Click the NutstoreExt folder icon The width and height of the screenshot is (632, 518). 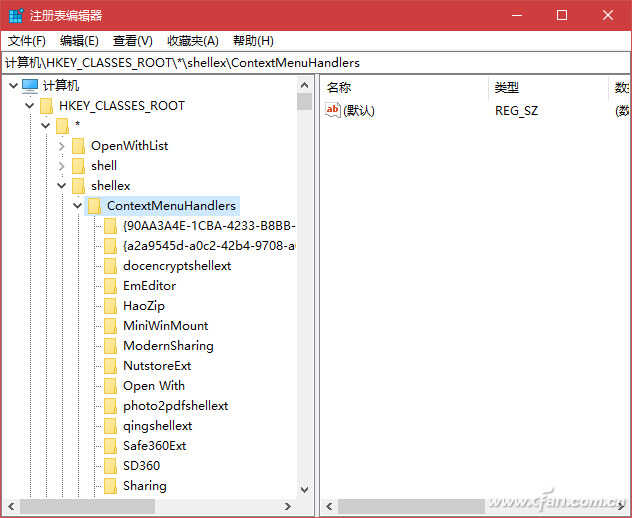point(110,366)
